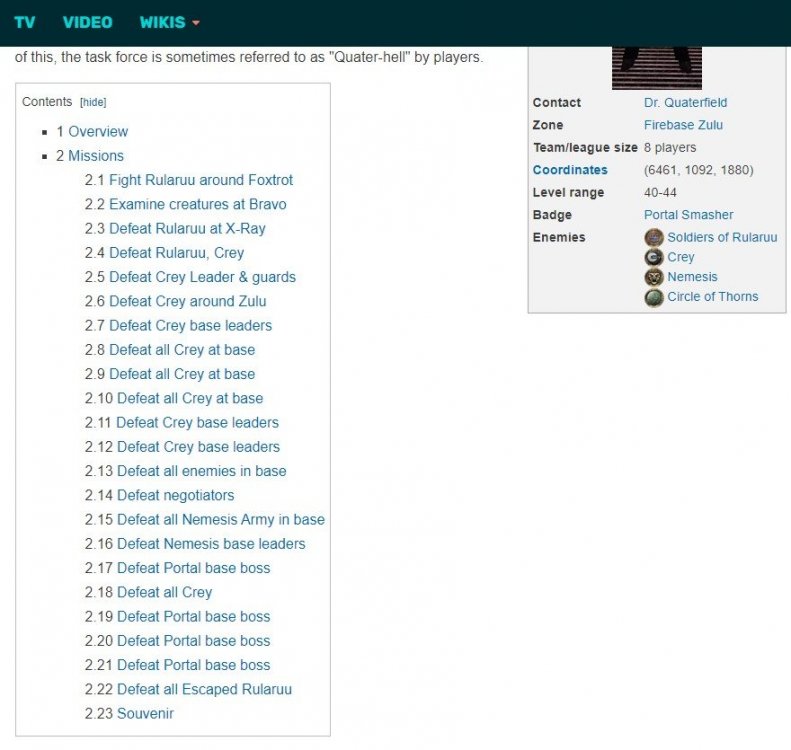
Task: Jump to the Missions section
Action: click(x=96, y=155)
